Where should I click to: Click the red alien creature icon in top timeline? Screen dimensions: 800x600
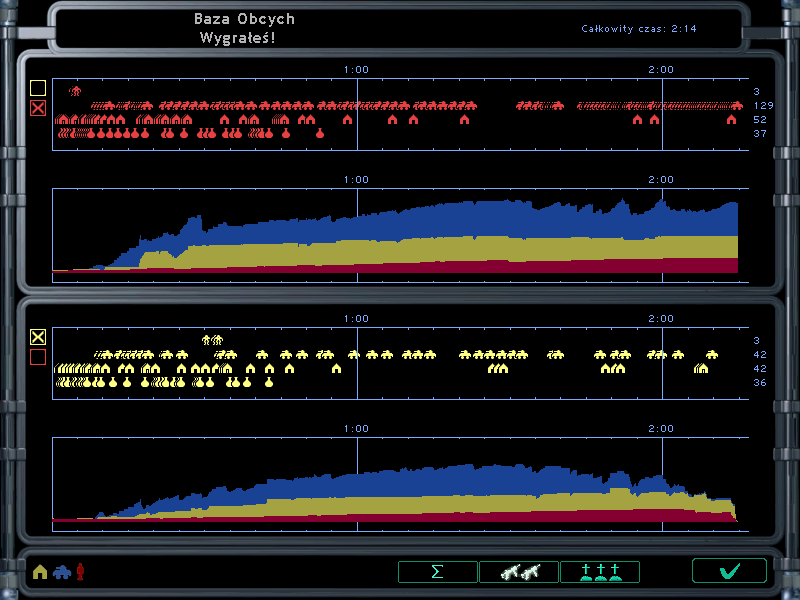click(x=75, y=91)
